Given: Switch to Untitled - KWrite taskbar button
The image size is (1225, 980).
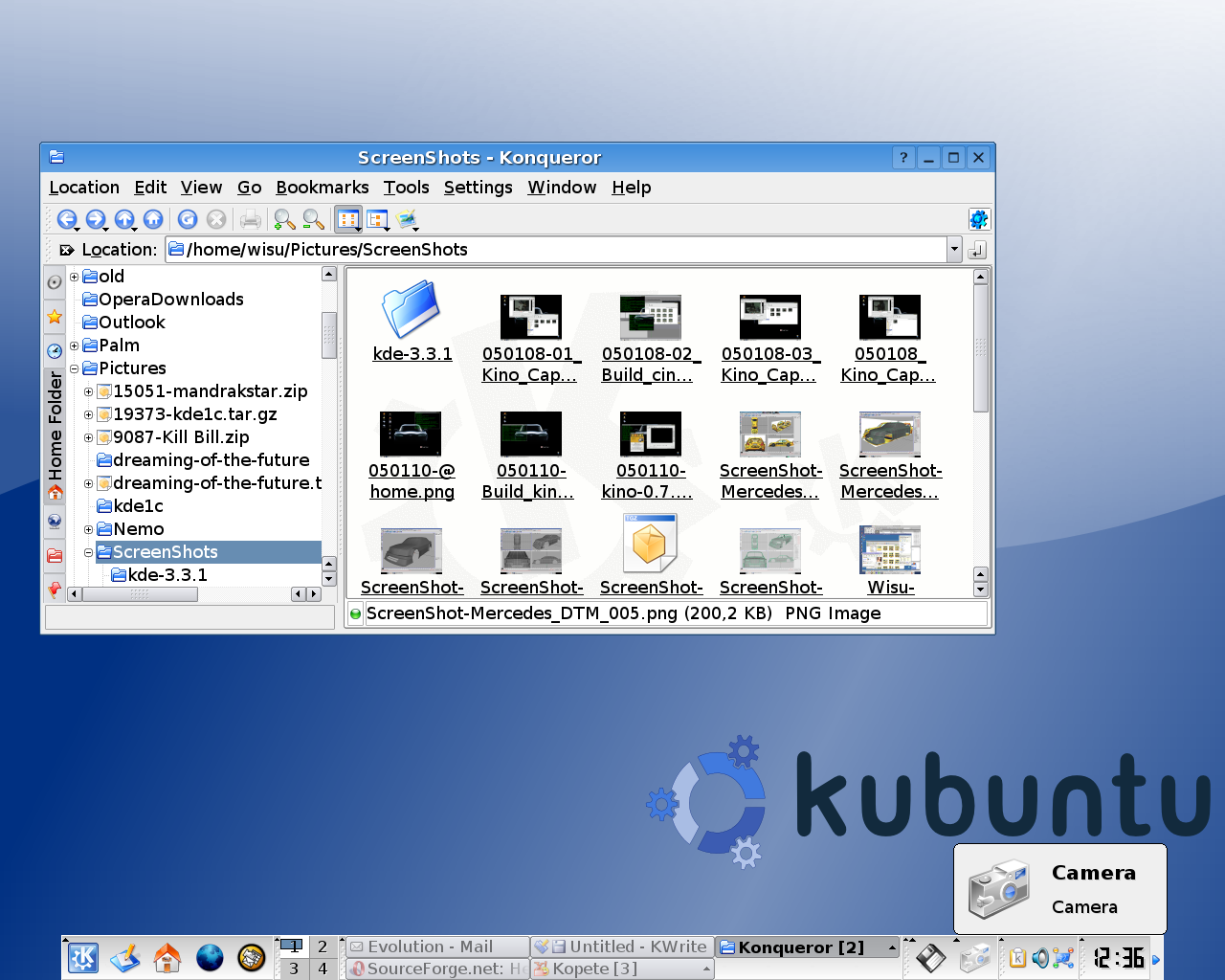Looking at the screenshot, I should coord(622,947).
